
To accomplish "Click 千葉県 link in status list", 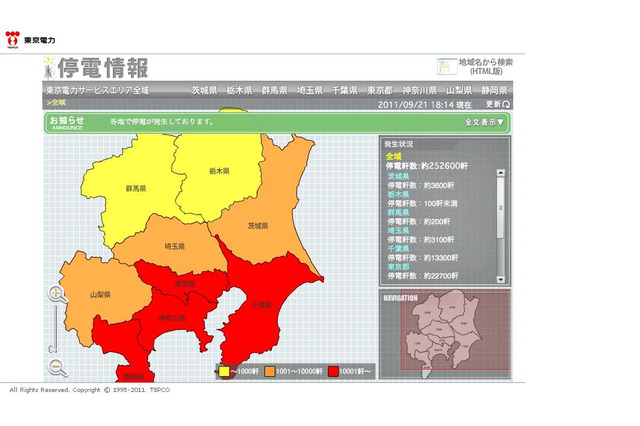I will point(398,248).
